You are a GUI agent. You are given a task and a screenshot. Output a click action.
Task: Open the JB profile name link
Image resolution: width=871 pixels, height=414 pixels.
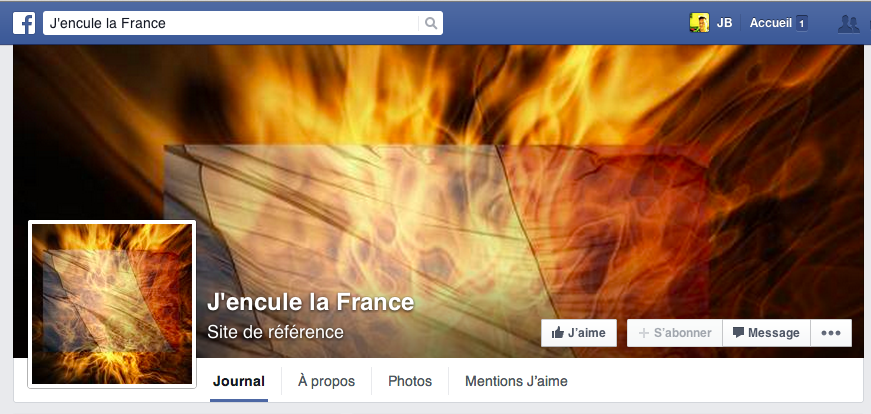click(724, 23)
